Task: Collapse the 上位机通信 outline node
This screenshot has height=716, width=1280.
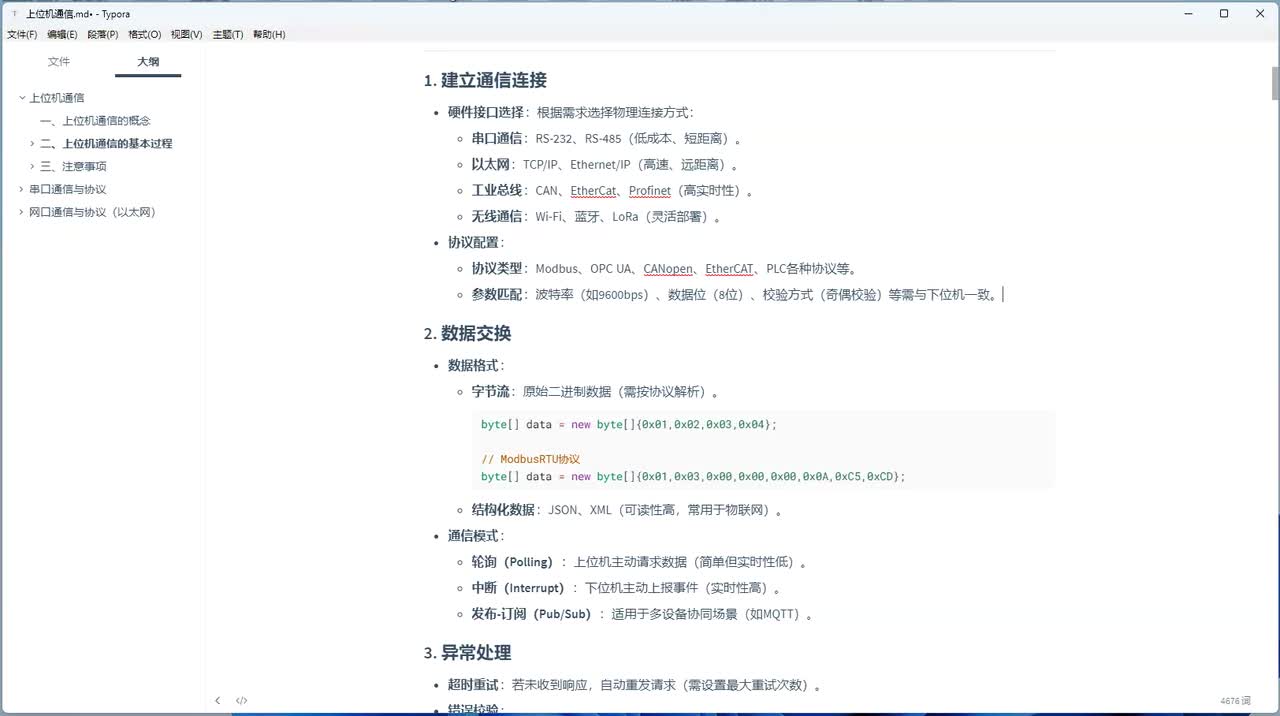Action: click(x=22, y=98)
